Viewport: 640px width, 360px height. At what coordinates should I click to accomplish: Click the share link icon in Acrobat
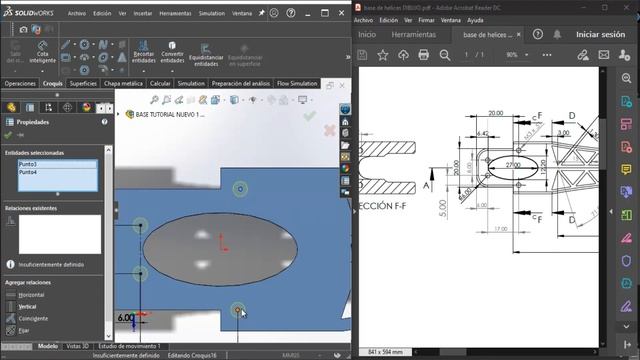pos(583,55)
